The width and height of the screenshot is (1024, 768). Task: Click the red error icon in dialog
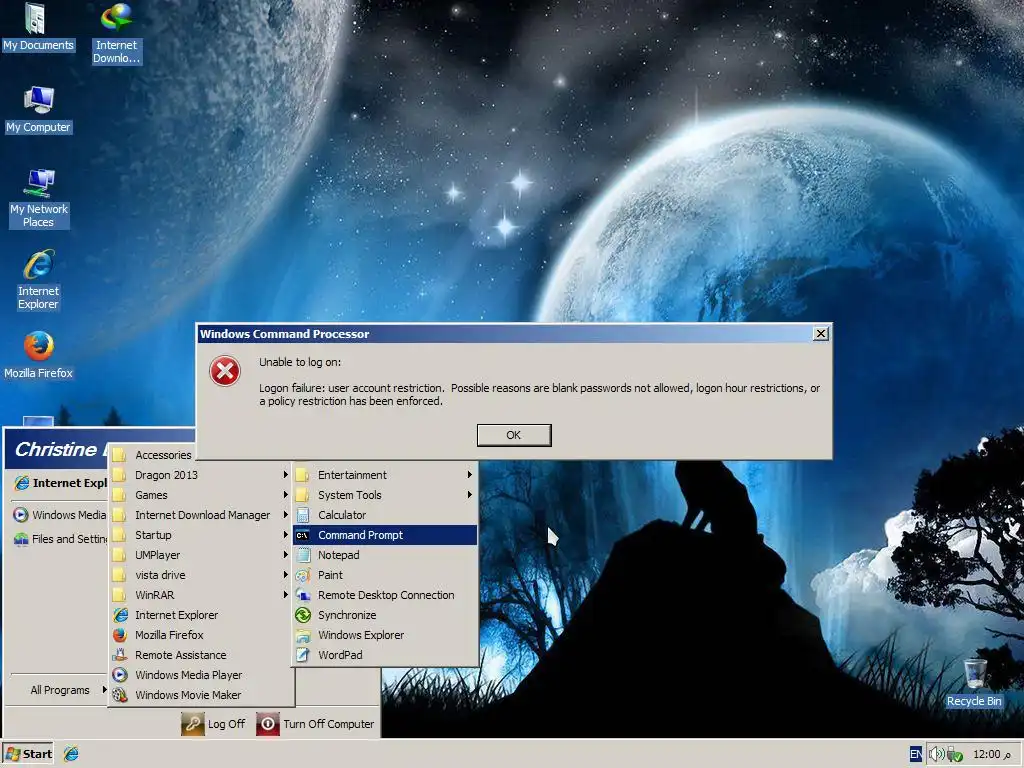click(x=225, y=371)
